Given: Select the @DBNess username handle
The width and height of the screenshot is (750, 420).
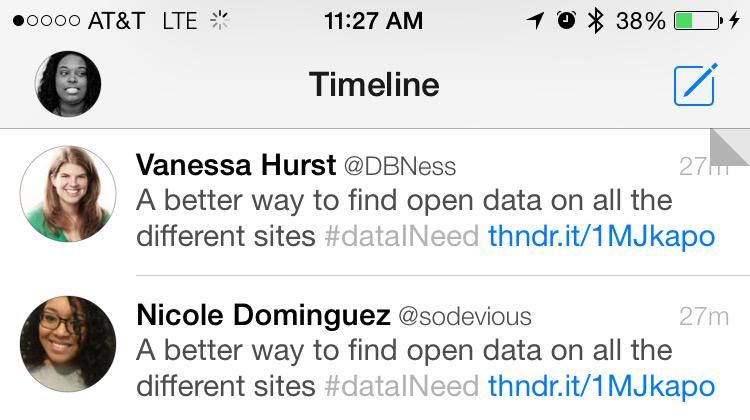Looking at the screenshot, I should tap(400, 166).
